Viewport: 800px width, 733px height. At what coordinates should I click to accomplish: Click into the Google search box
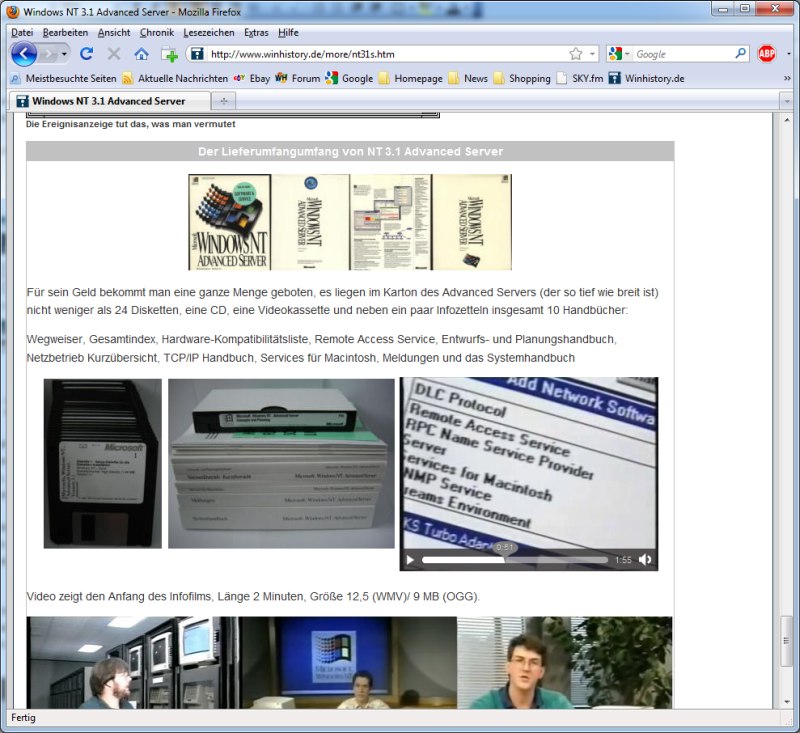pyautogui.click(x=683, y=54)
